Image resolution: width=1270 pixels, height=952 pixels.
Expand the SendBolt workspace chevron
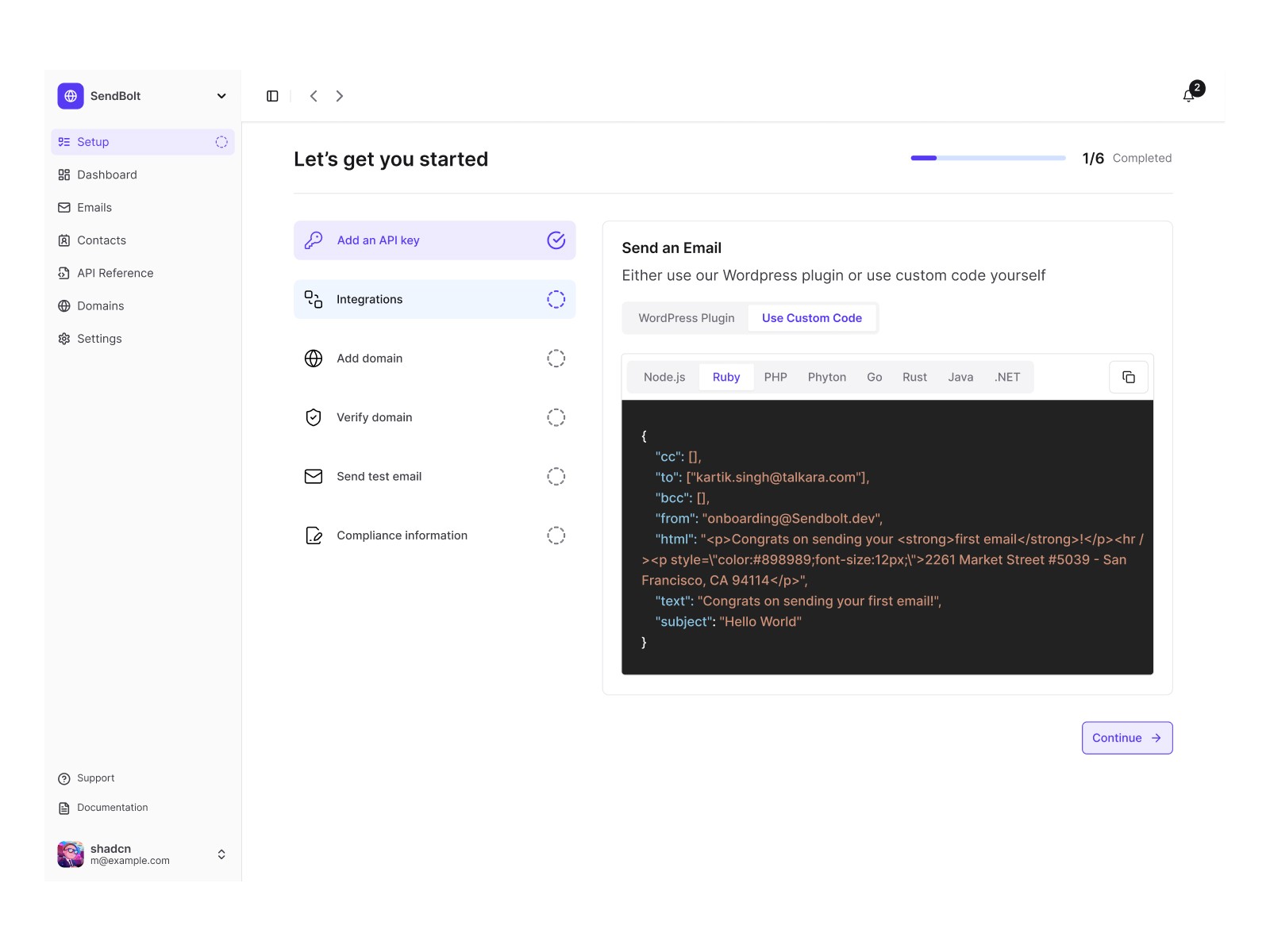(221, 96)
